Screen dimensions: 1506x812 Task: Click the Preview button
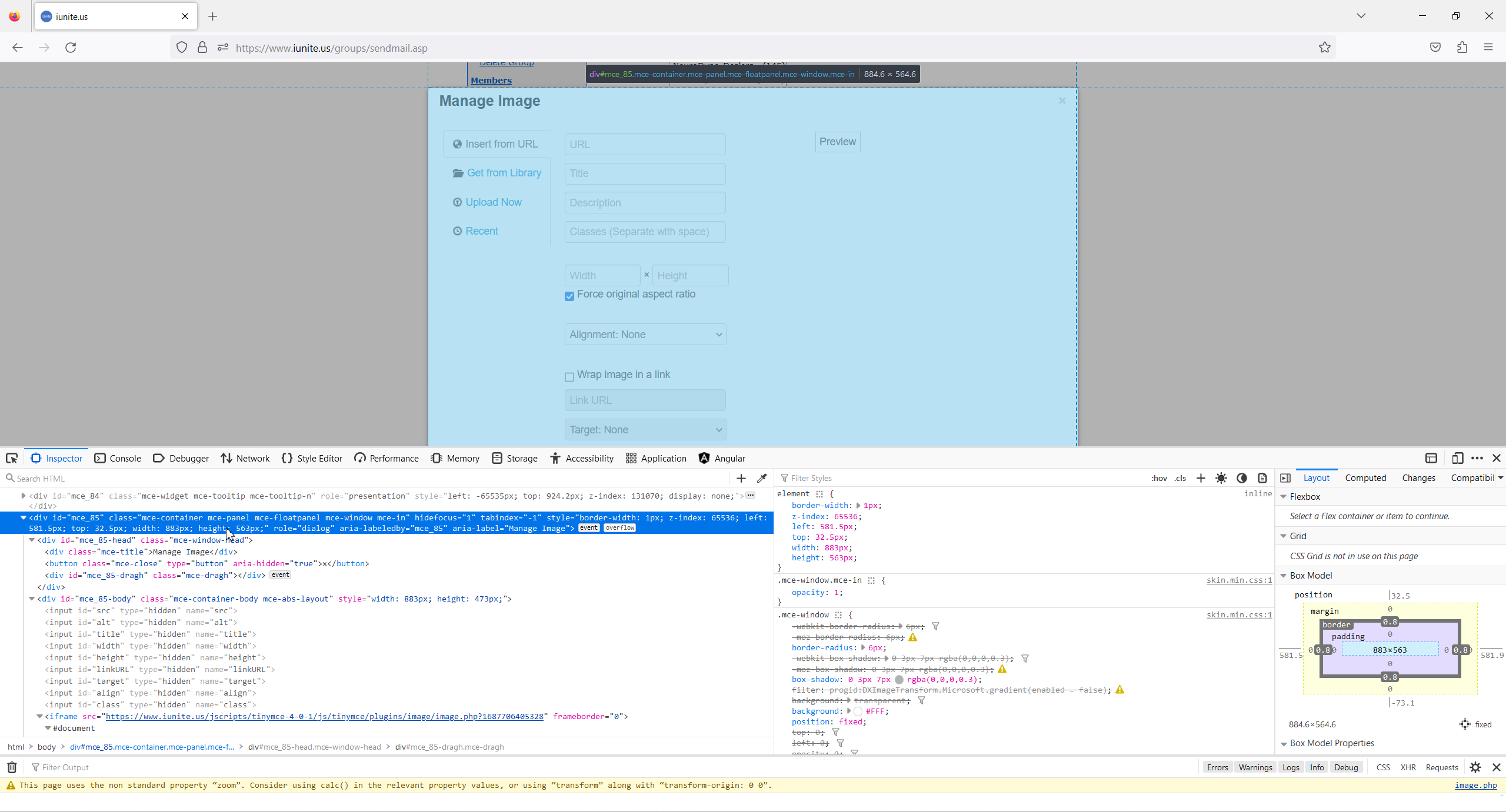(x=837, y=142)
